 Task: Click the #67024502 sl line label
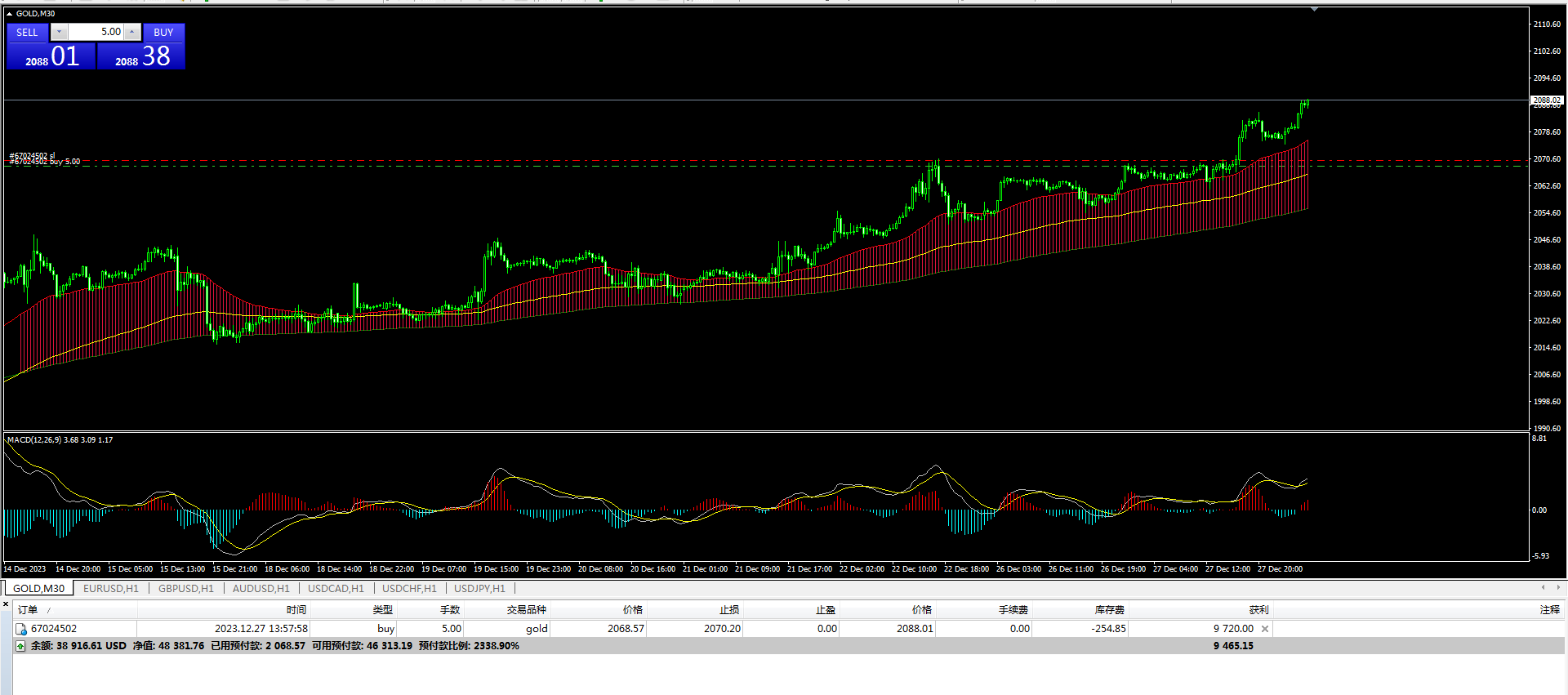click(32, 155)
